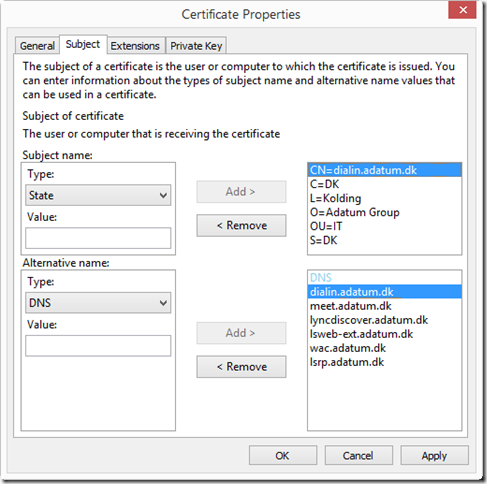Remove the selected alternative name entry
Image resolution: width=487 pixels, height=484 pixels.
(x=241, y=367)
